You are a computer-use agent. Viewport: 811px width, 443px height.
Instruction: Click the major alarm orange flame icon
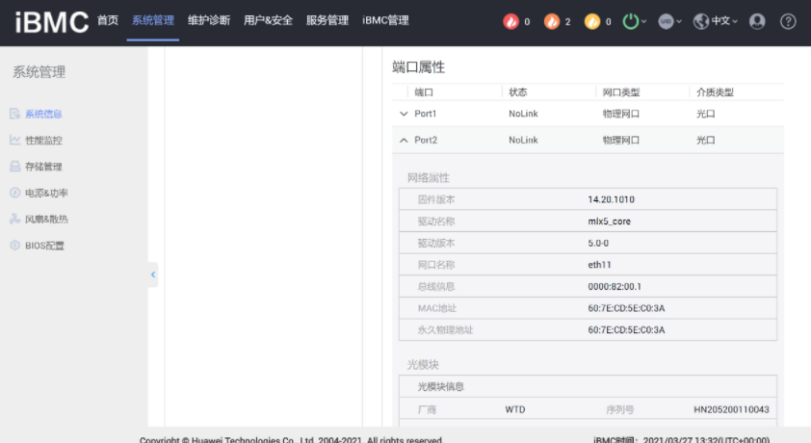point(551,21)
